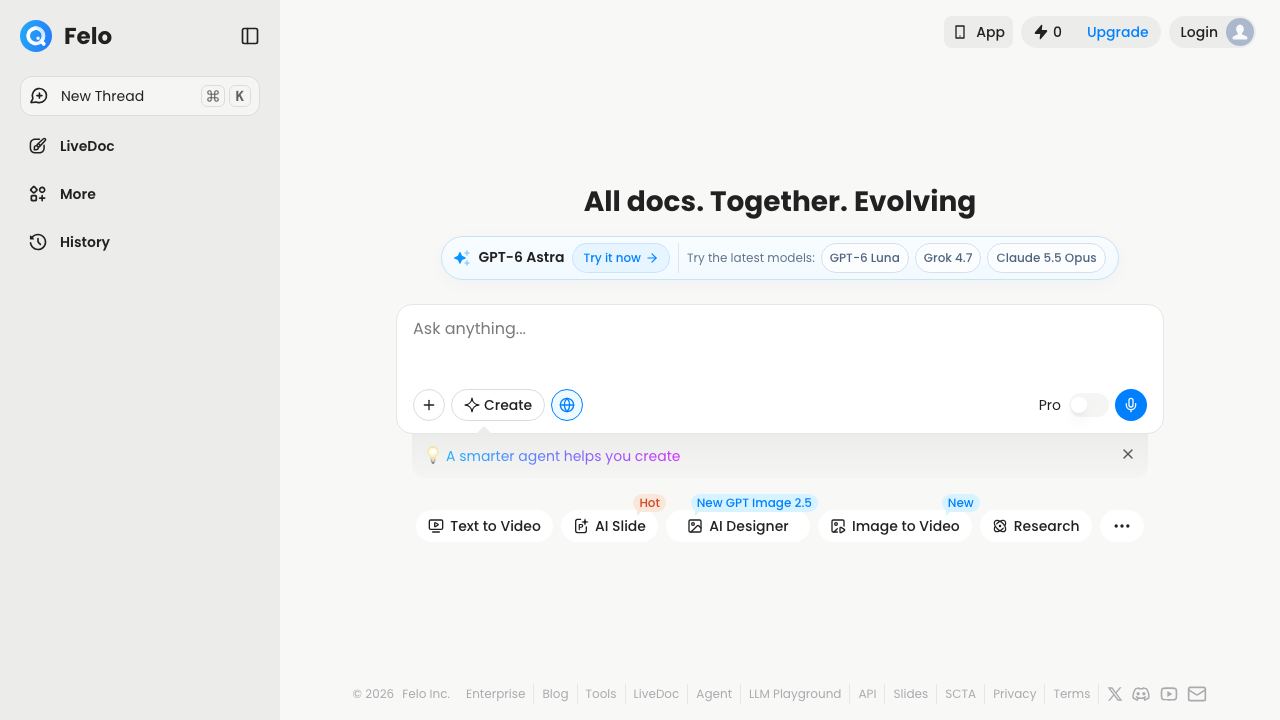Screen dimensions: 1280x720
Task: Open the Slides footer link
Action: 911,694
